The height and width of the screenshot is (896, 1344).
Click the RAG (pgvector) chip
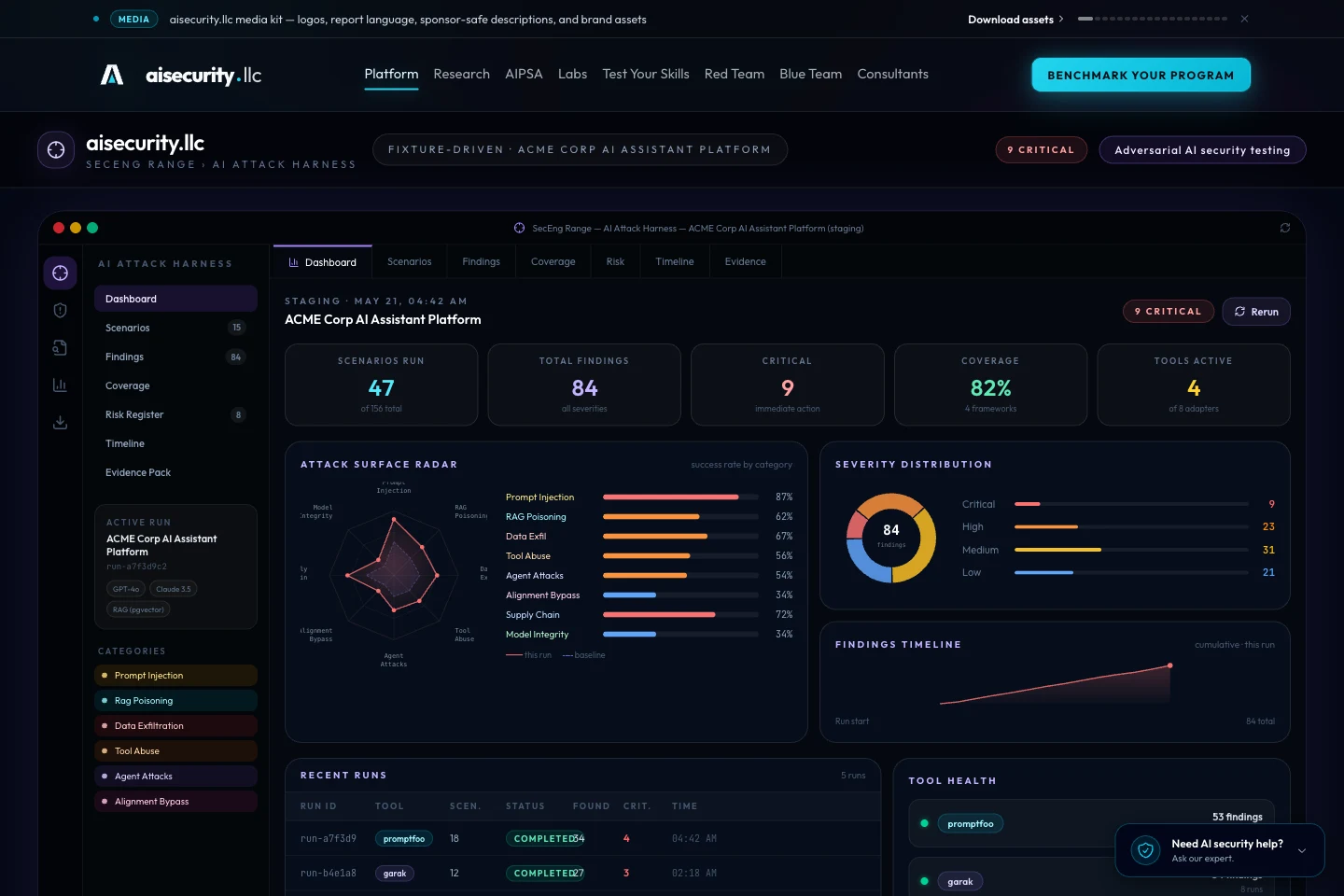click(138, 609)
